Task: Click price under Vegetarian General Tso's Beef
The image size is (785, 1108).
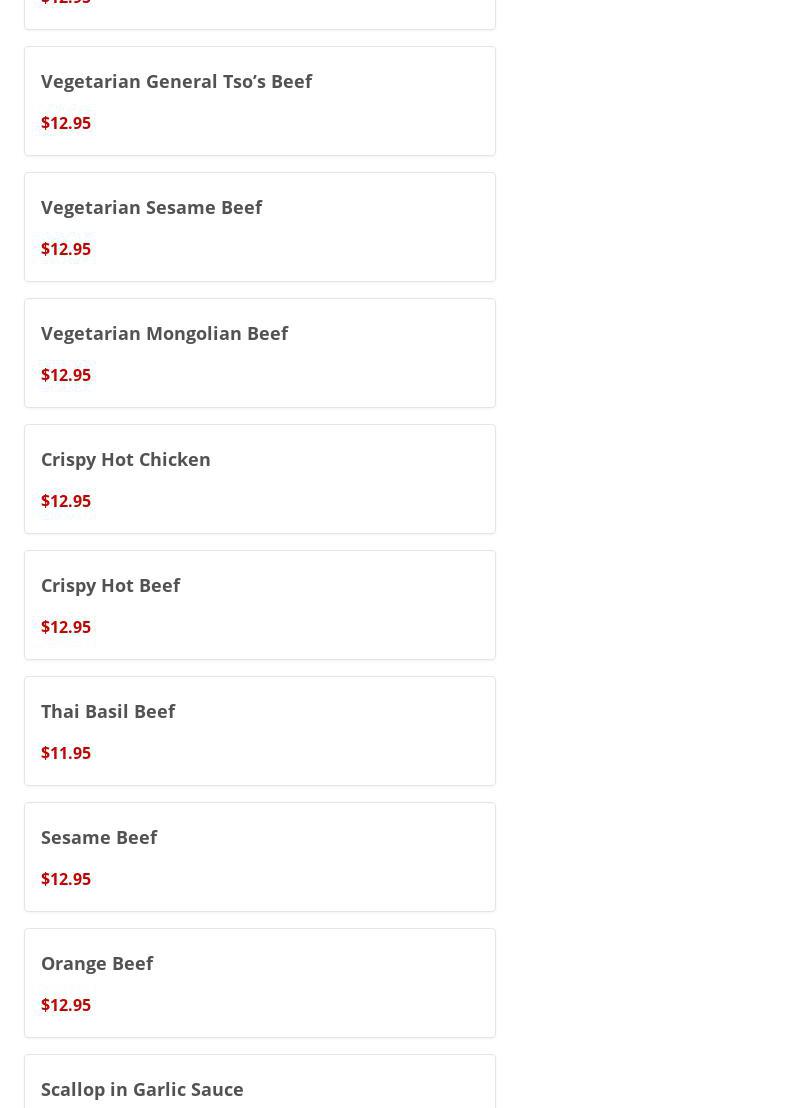Action: click(x=66, y=123)
